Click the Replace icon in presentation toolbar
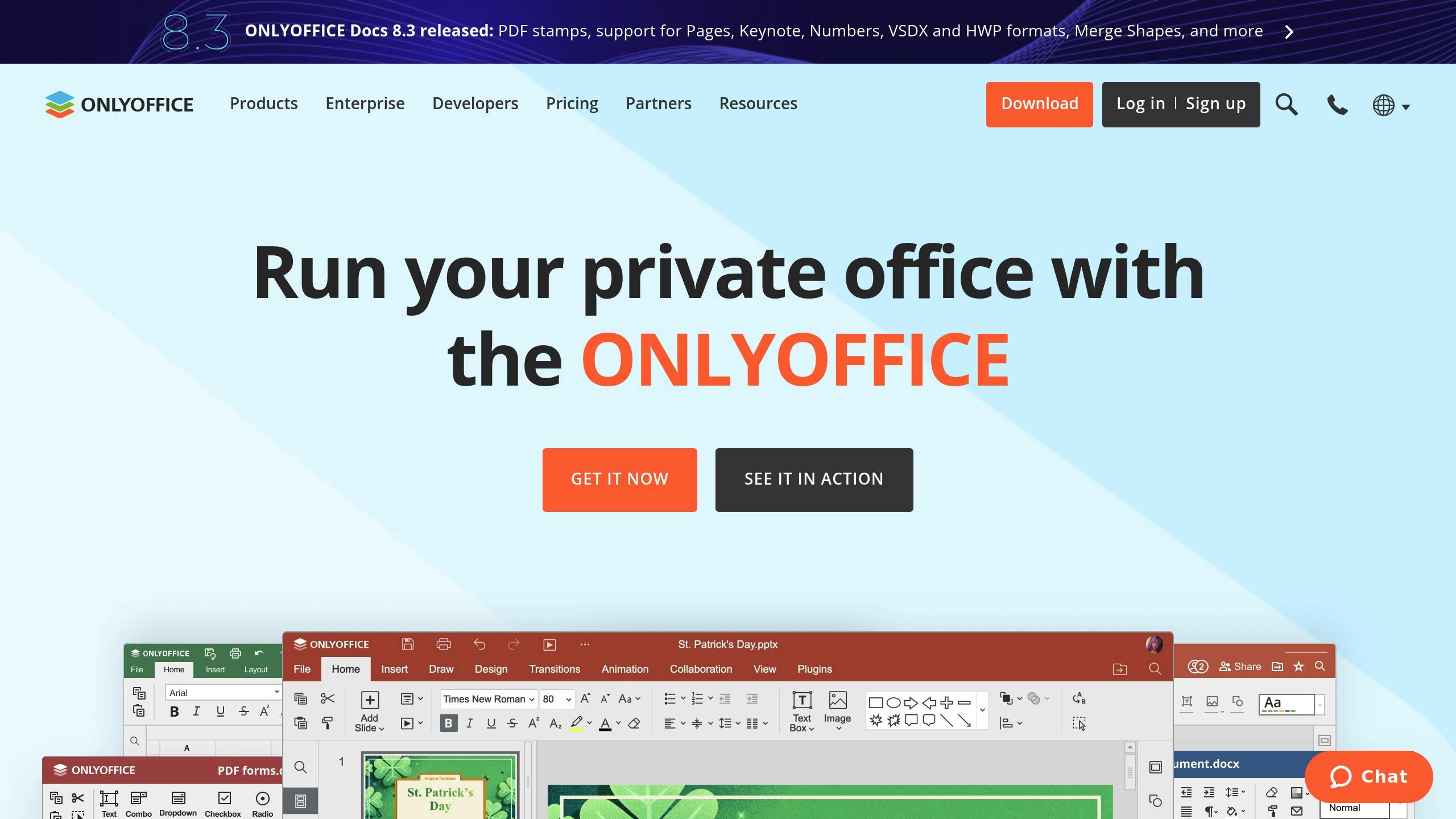 [1079, 698]
